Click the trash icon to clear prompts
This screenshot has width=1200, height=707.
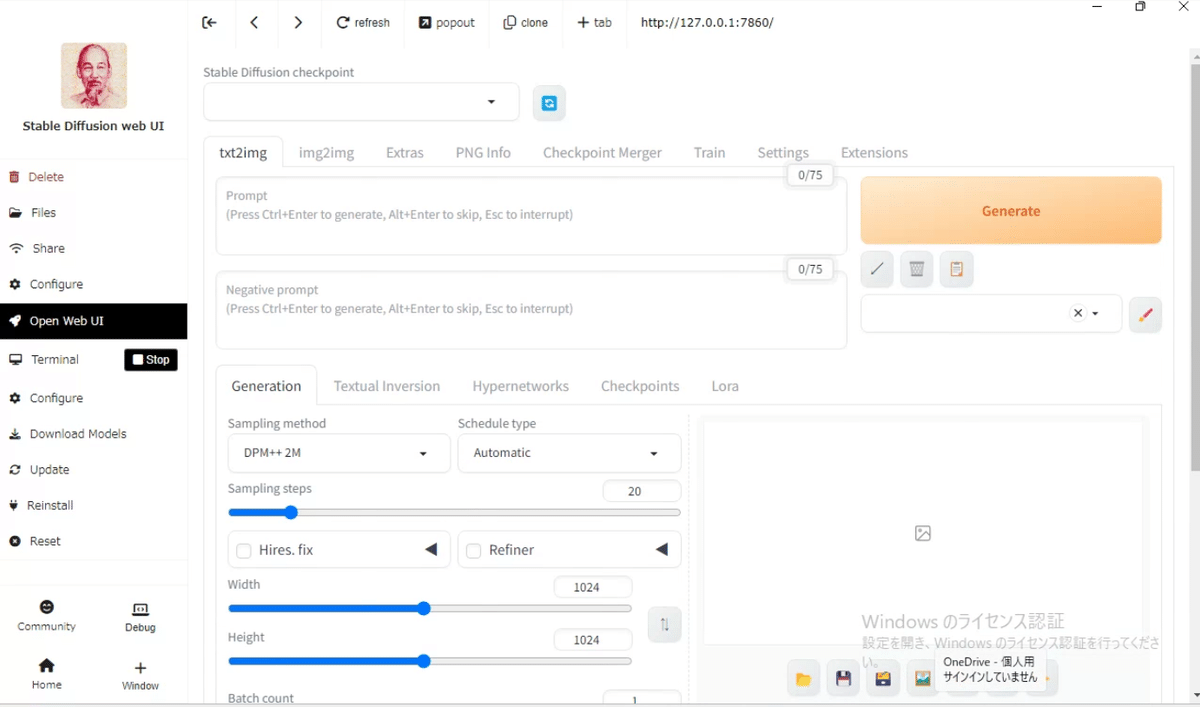[x=916, y=268]
